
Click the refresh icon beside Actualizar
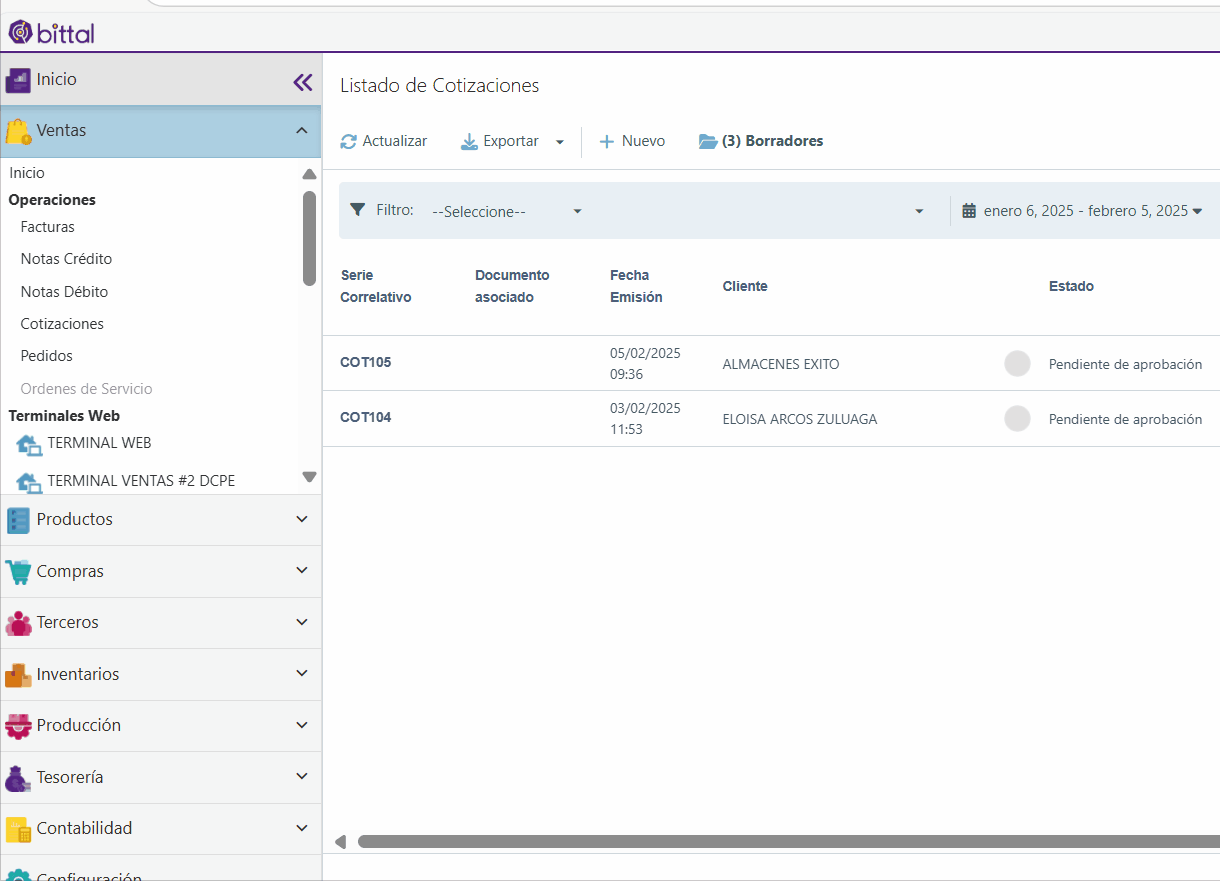[x=348, y=142]
